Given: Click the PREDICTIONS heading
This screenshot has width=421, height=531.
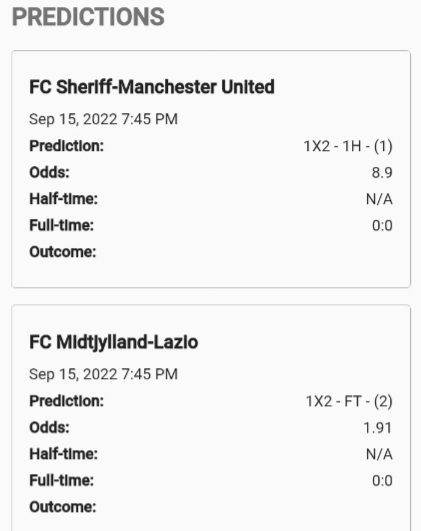Looking at the screenshot, I should pyautogui.click(x=88, y=17).
